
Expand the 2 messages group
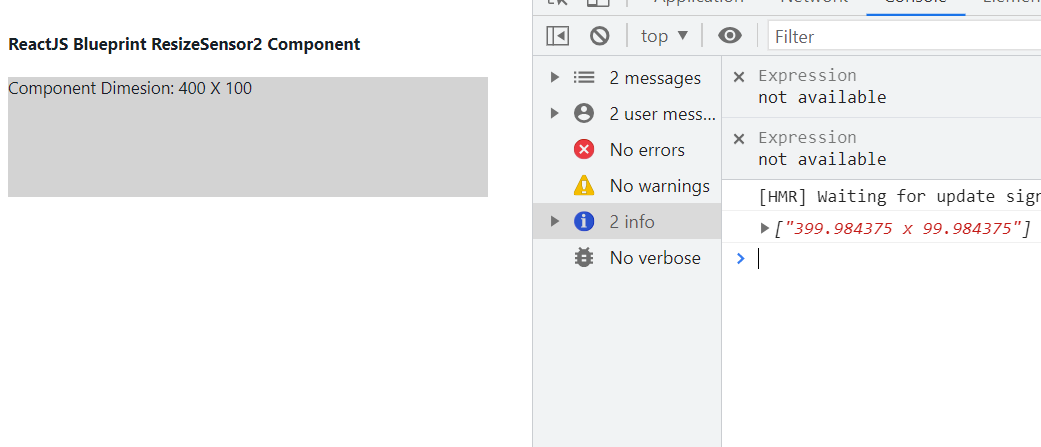point(555,78)
